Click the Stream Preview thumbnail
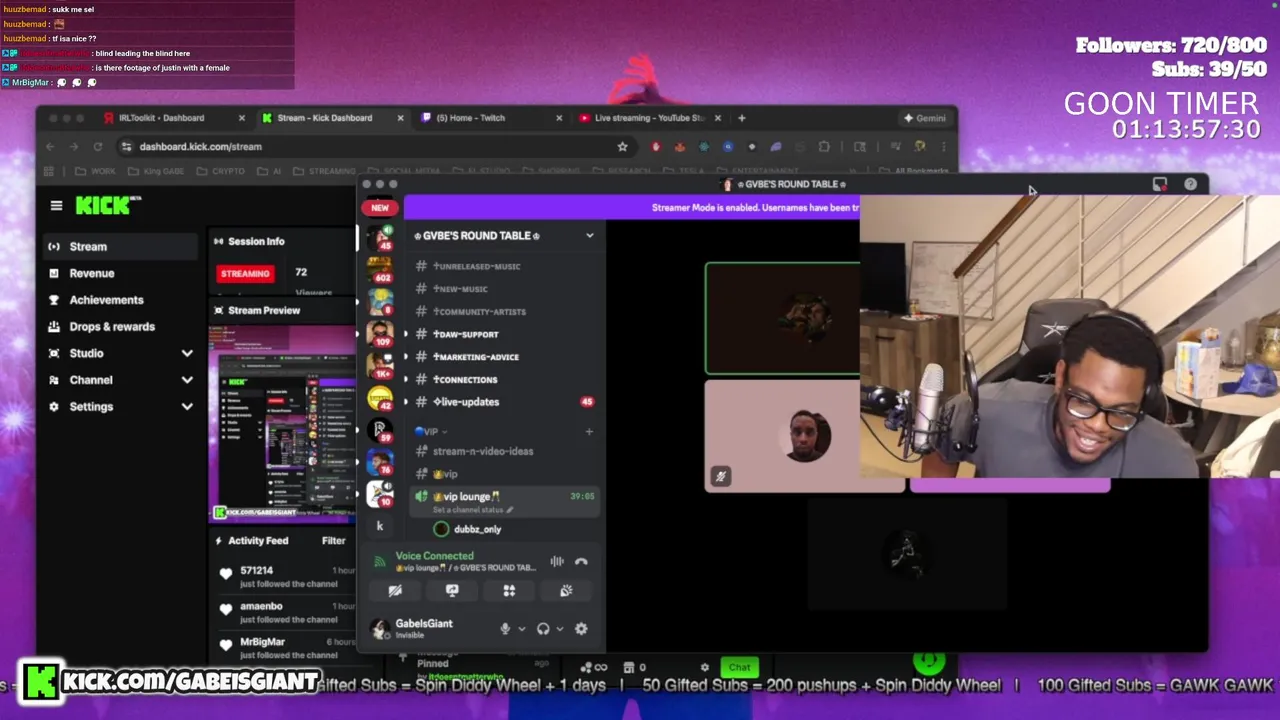This screenshot has height=720, width=1280. point(283,424)
